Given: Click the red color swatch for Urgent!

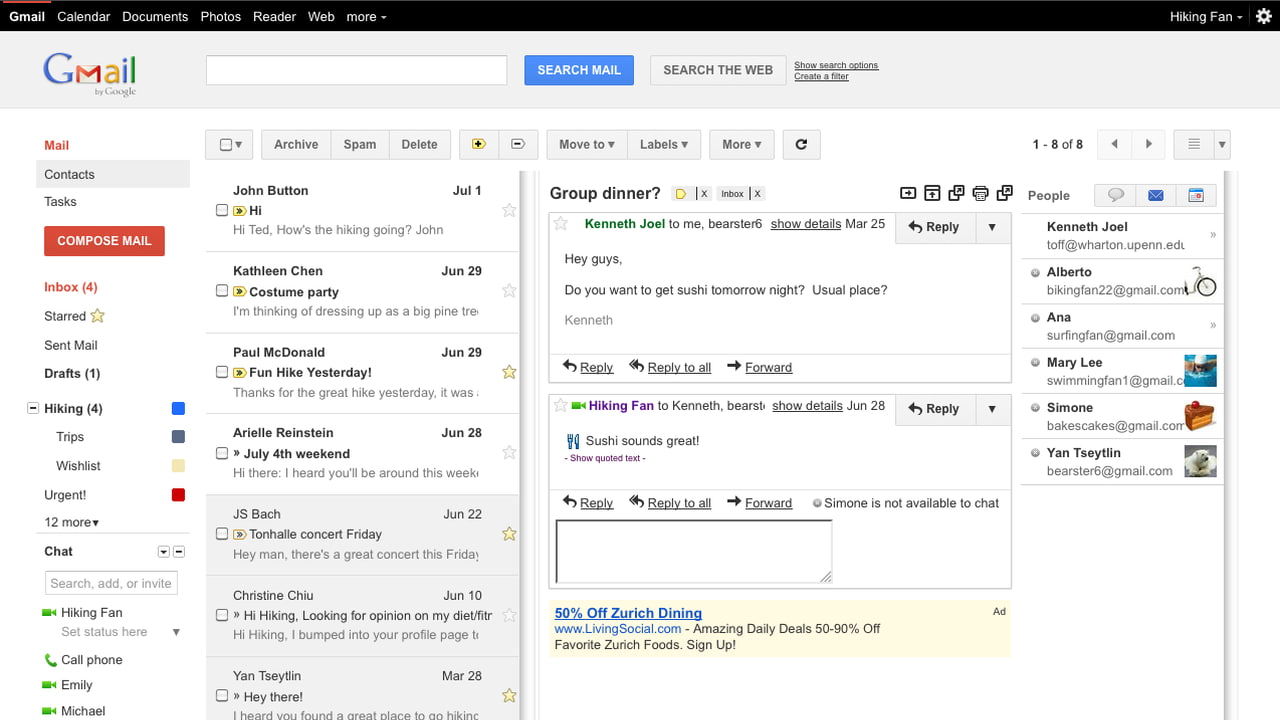Looking at the screenshot, I should tap(178, 495).
